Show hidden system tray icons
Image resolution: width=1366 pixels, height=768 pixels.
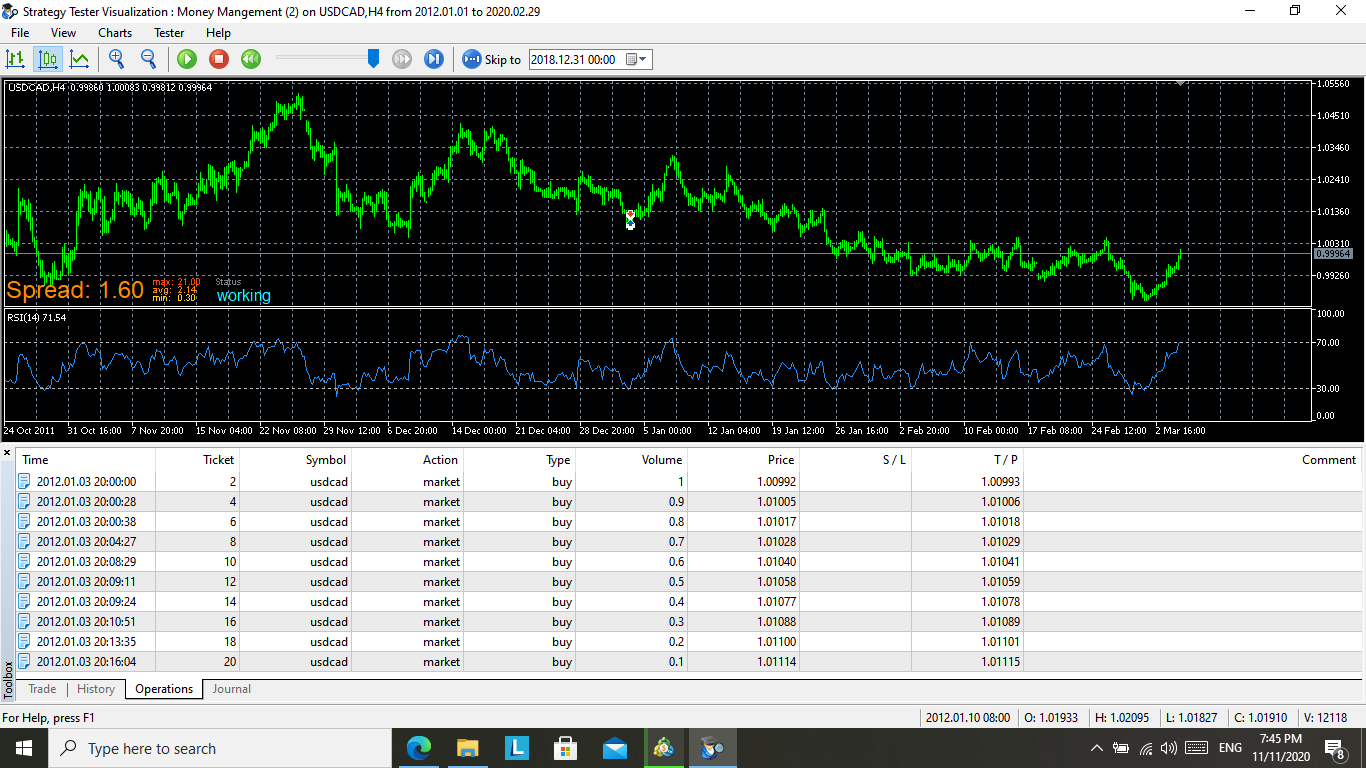1096,748
